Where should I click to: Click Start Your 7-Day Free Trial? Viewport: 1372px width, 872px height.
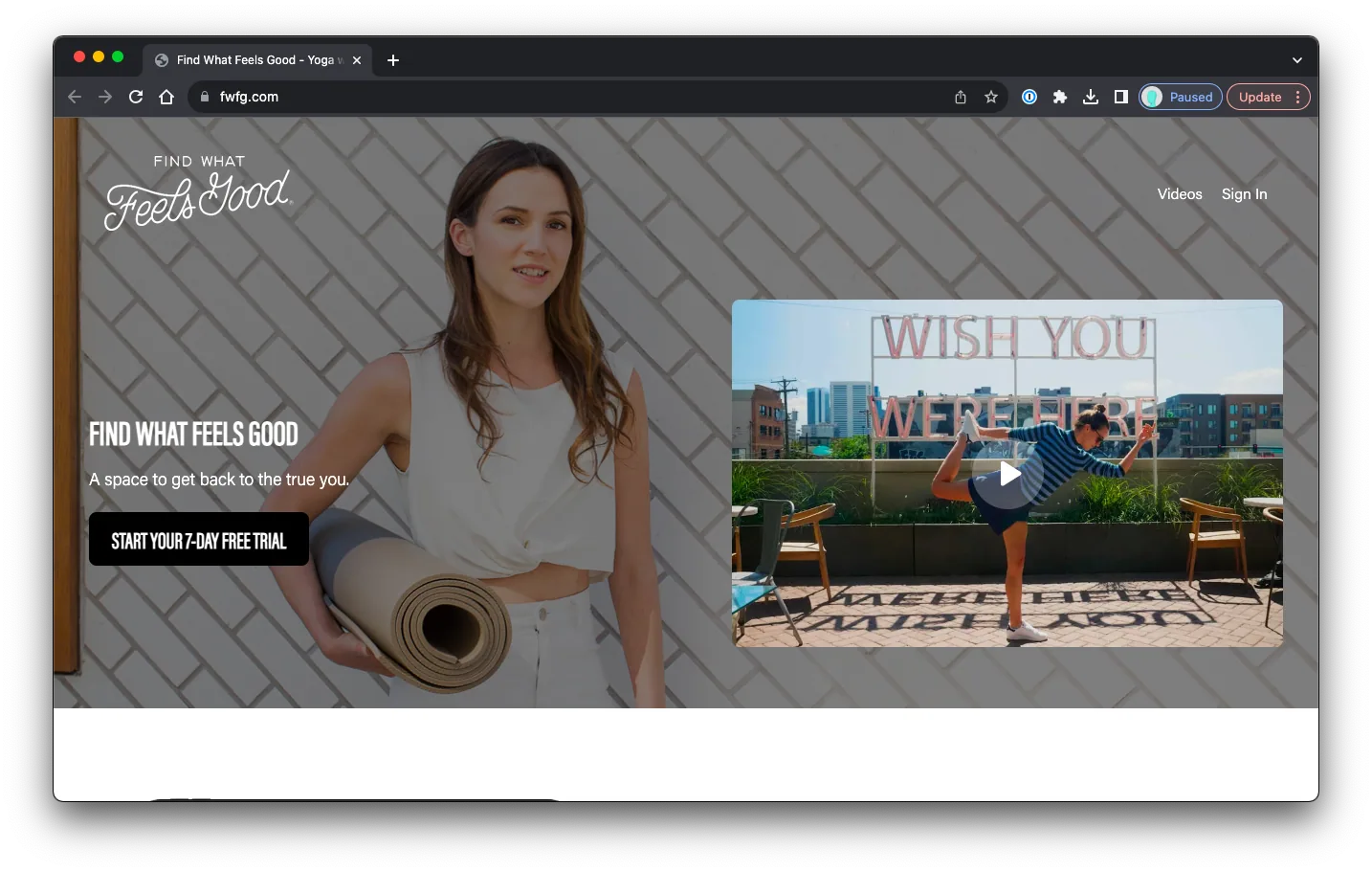199,539
